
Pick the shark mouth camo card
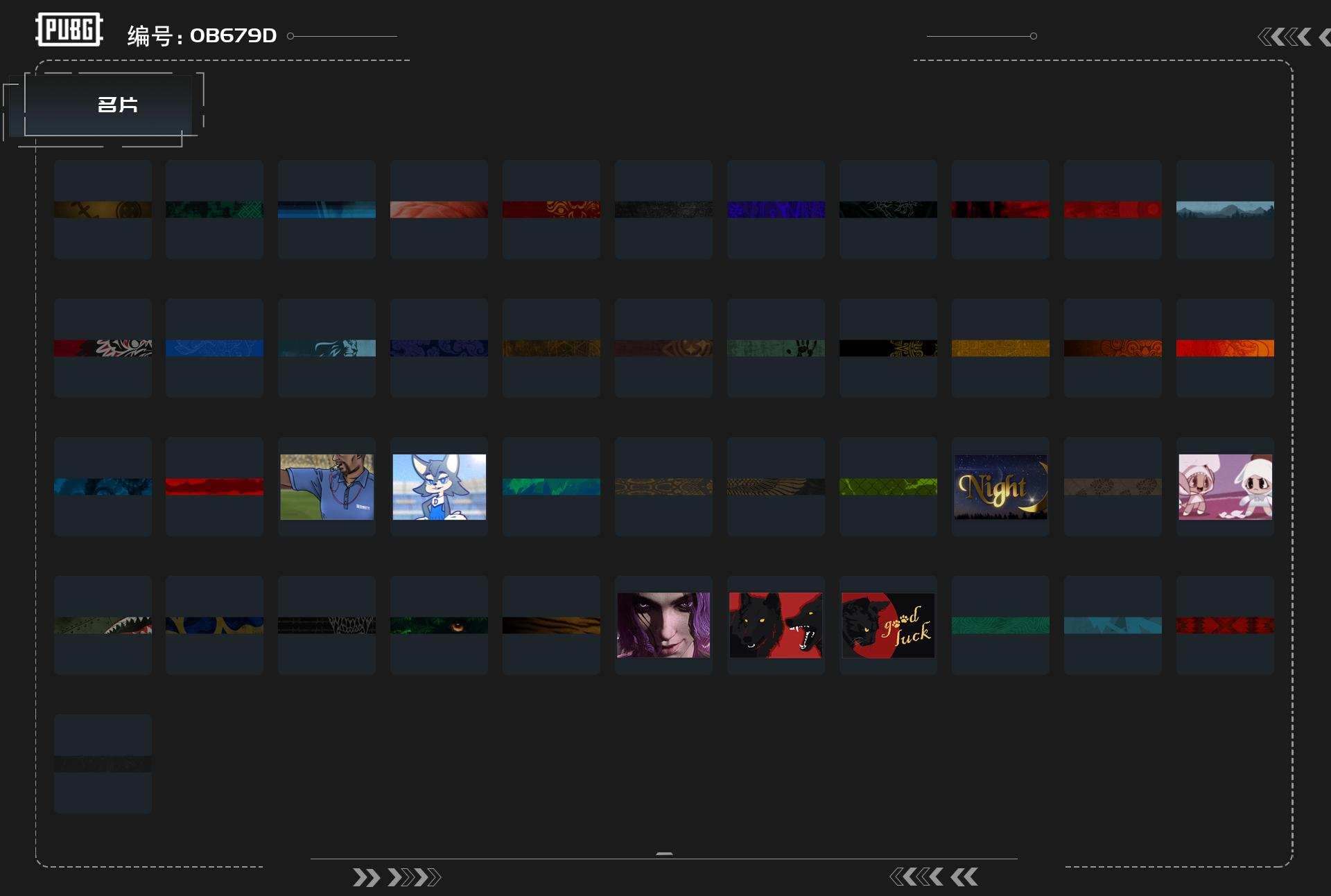tap(103, 625)
